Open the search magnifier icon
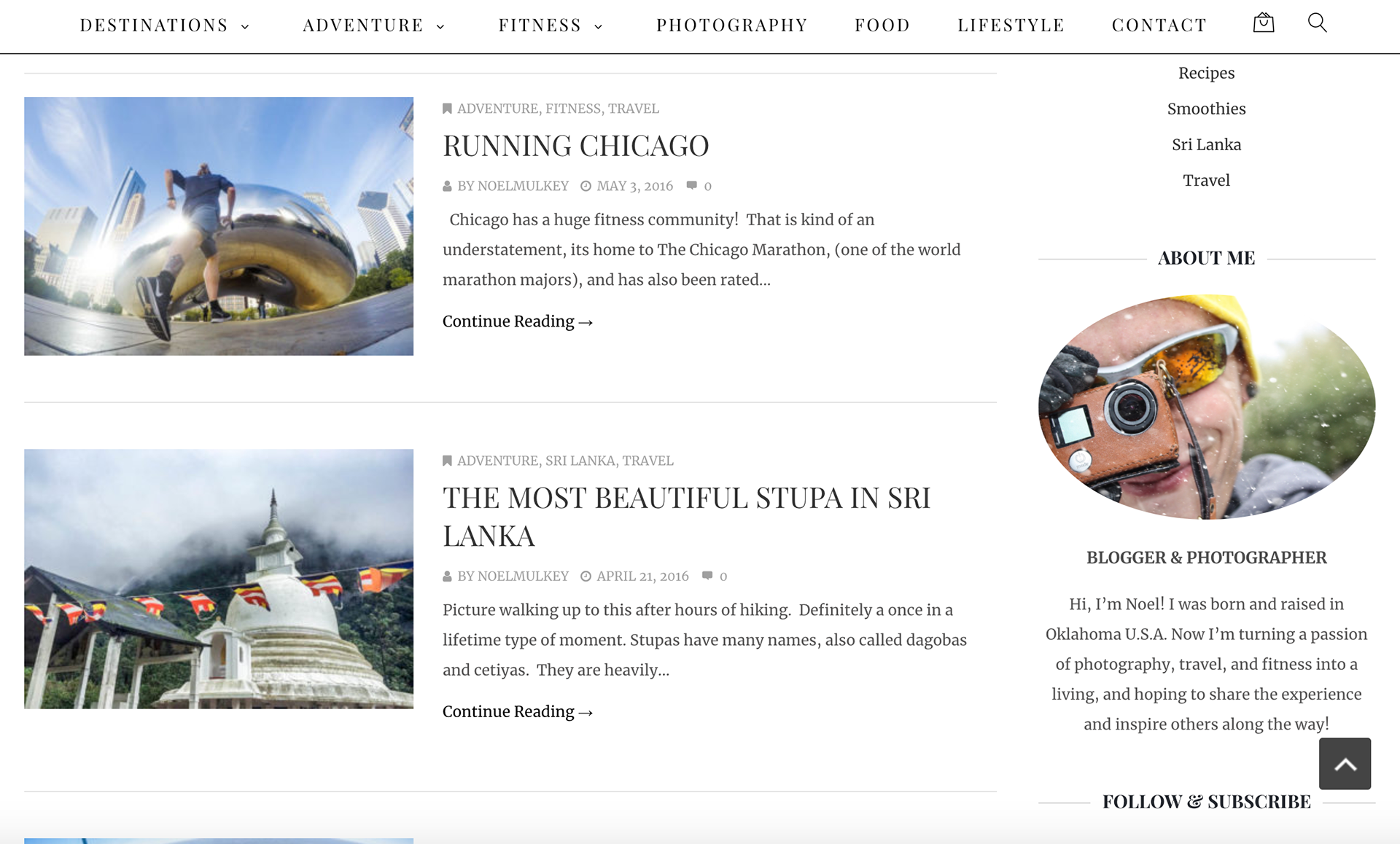 point(1317,23)
